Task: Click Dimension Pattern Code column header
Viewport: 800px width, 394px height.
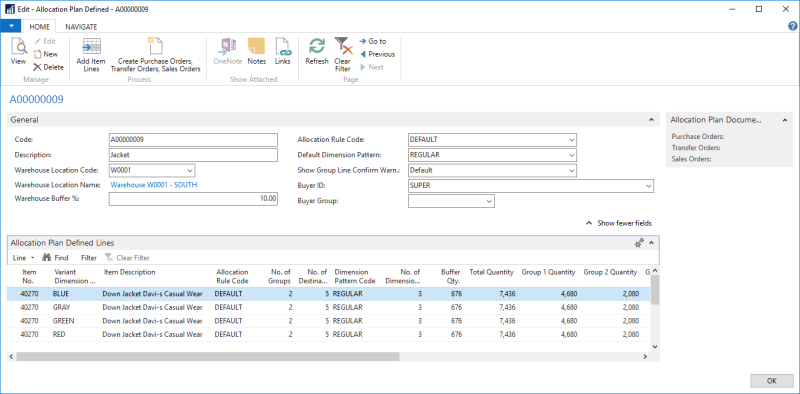Action: point(355,276)
